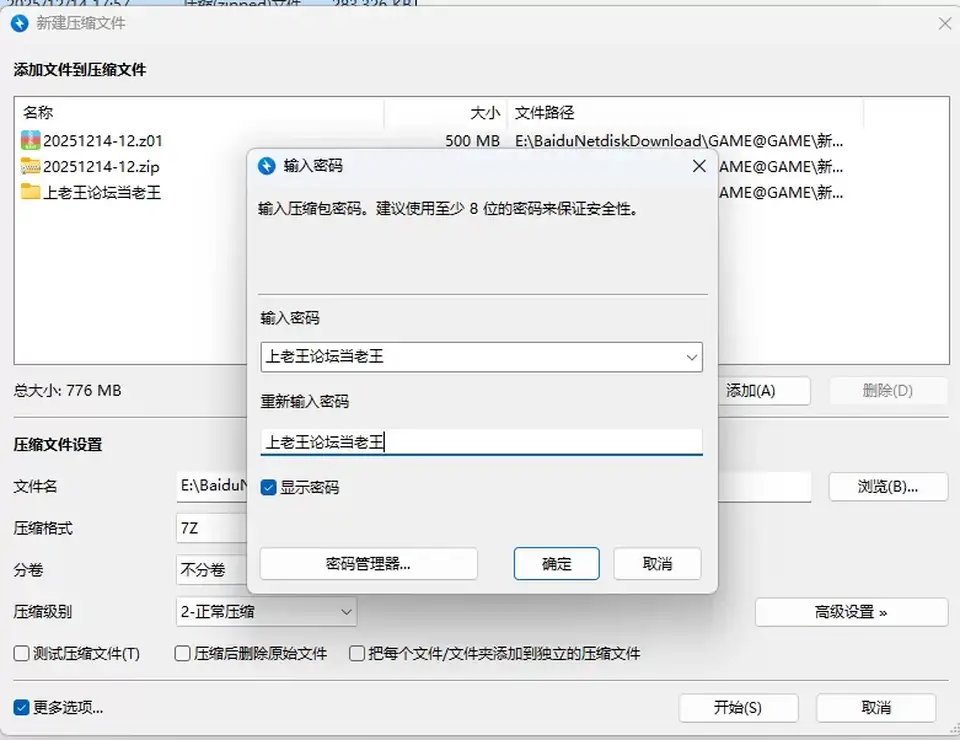
Task: Expand 高级设置 » advanced settings
Action: click(851, 612)
